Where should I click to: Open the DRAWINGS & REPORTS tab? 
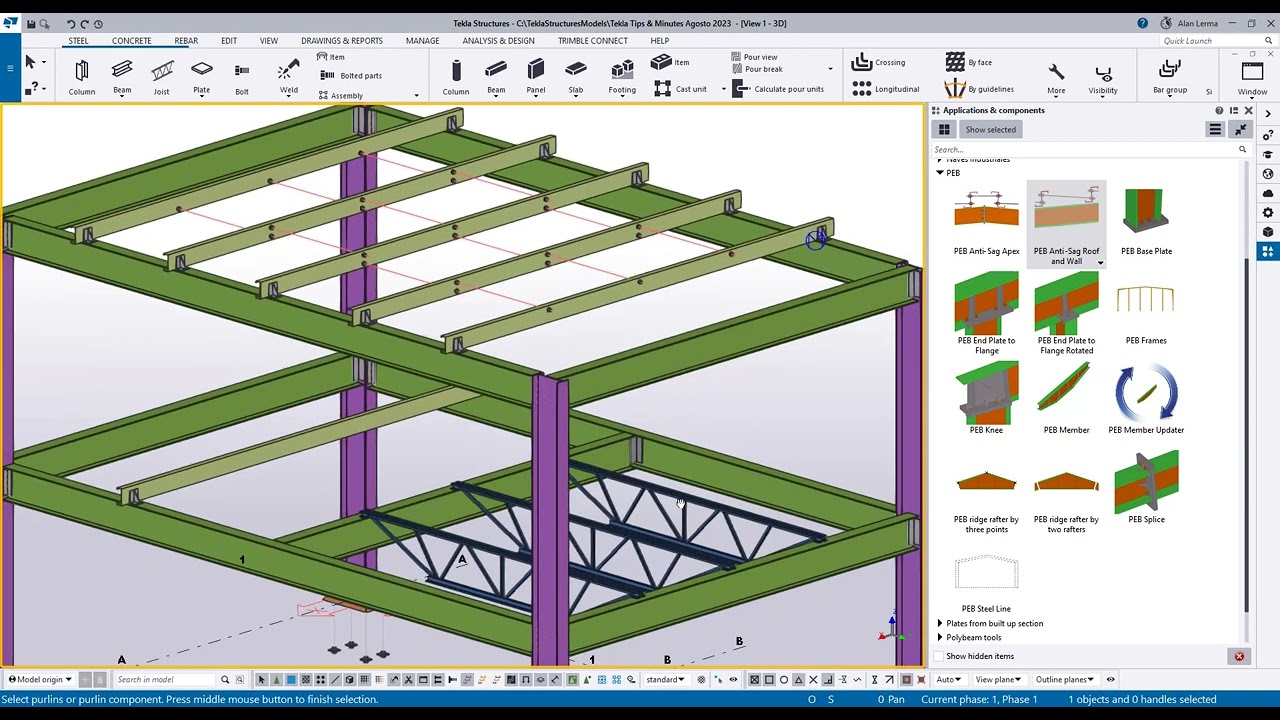tap(342, 41)
